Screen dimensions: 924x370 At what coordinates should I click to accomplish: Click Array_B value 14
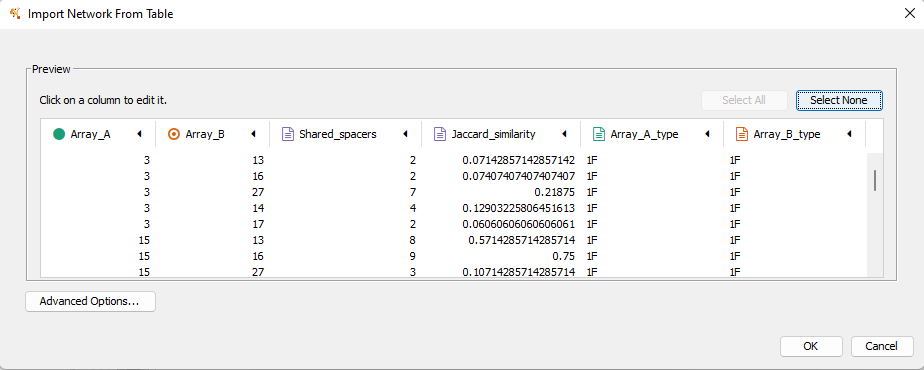(257, 208)
